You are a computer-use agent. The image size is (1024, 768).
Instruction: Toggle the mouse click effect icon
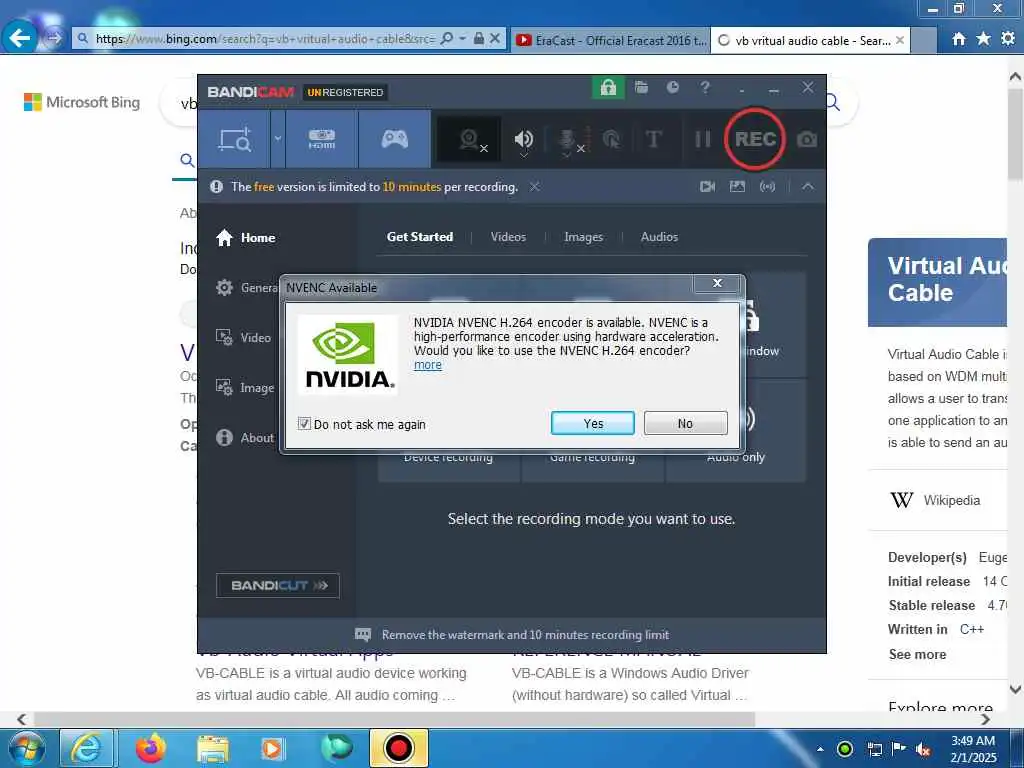(611, 139)
